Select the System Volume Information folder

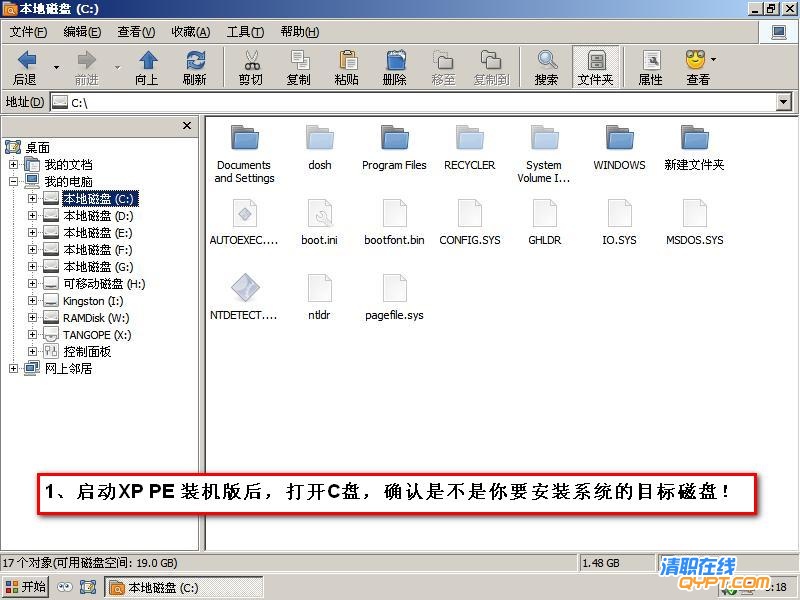(544, 154)
